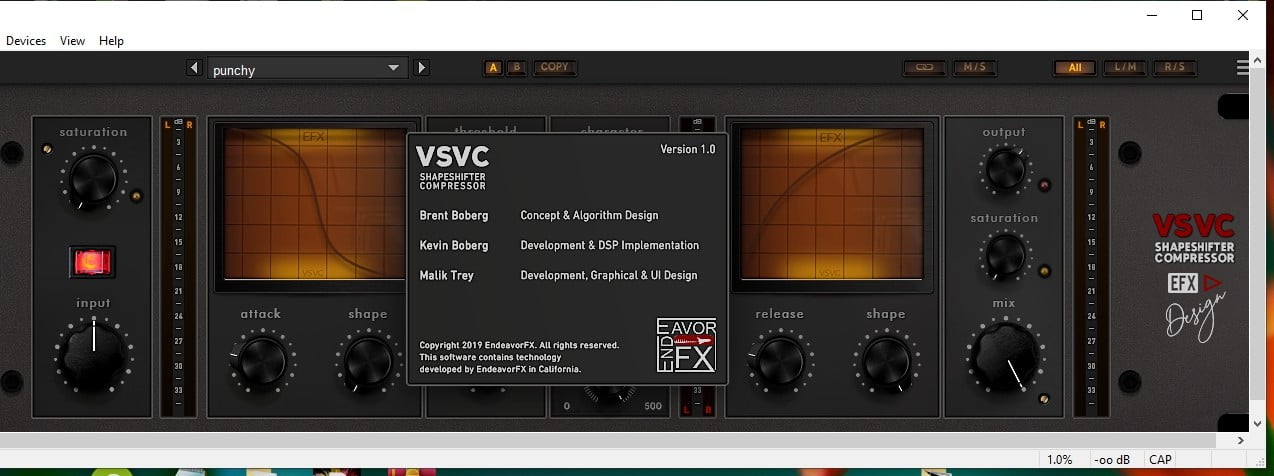Select the R/S channel view

coord(1175,68)
